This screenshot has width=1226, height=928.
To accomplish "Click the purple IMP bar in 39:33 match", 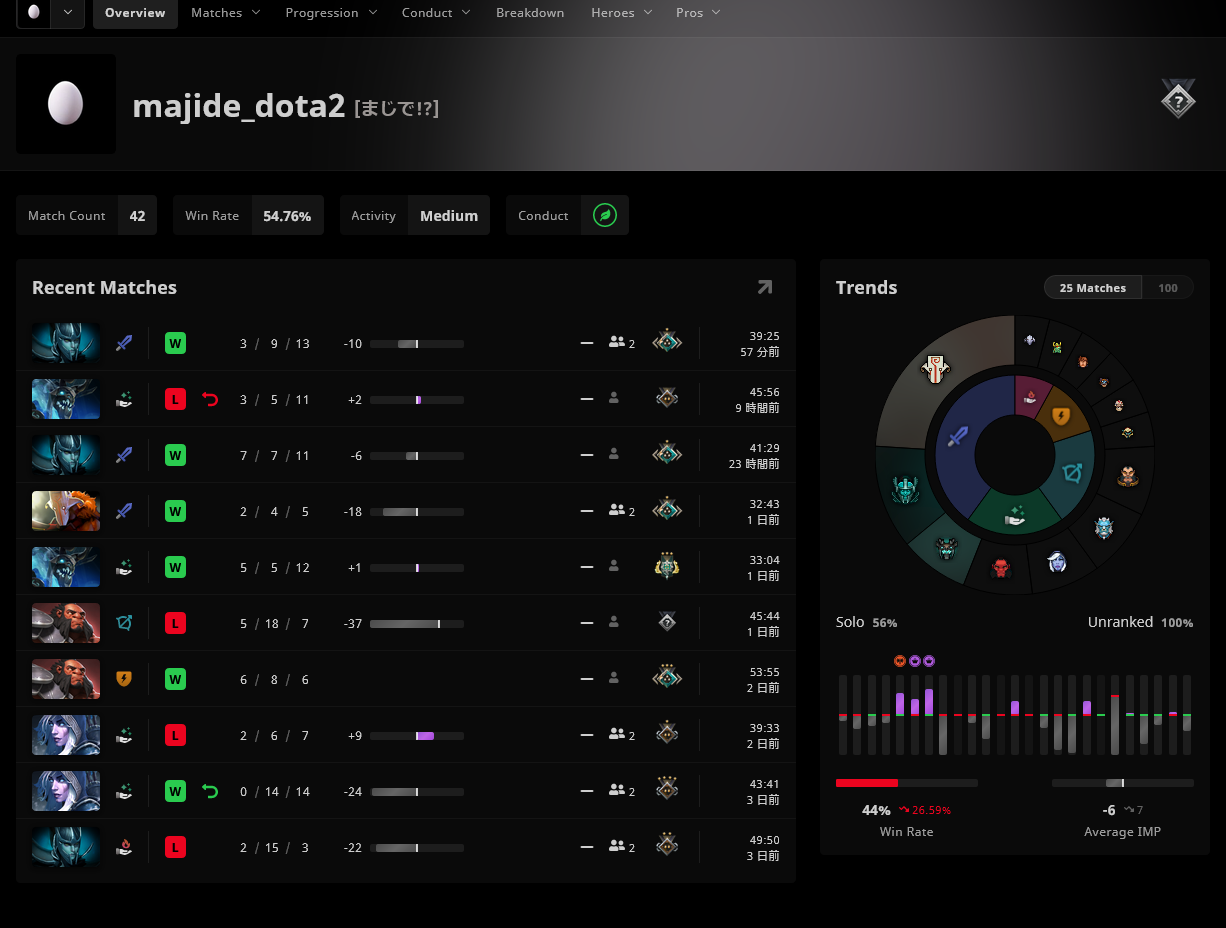I will coord(417,735).
